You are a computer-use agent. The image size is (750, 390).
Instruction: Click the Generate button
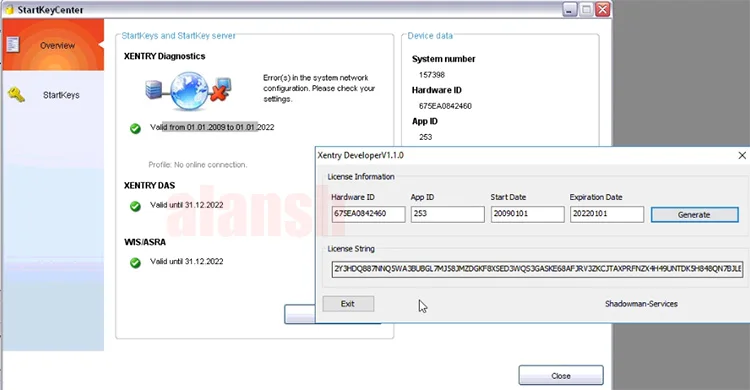[695, 215]
